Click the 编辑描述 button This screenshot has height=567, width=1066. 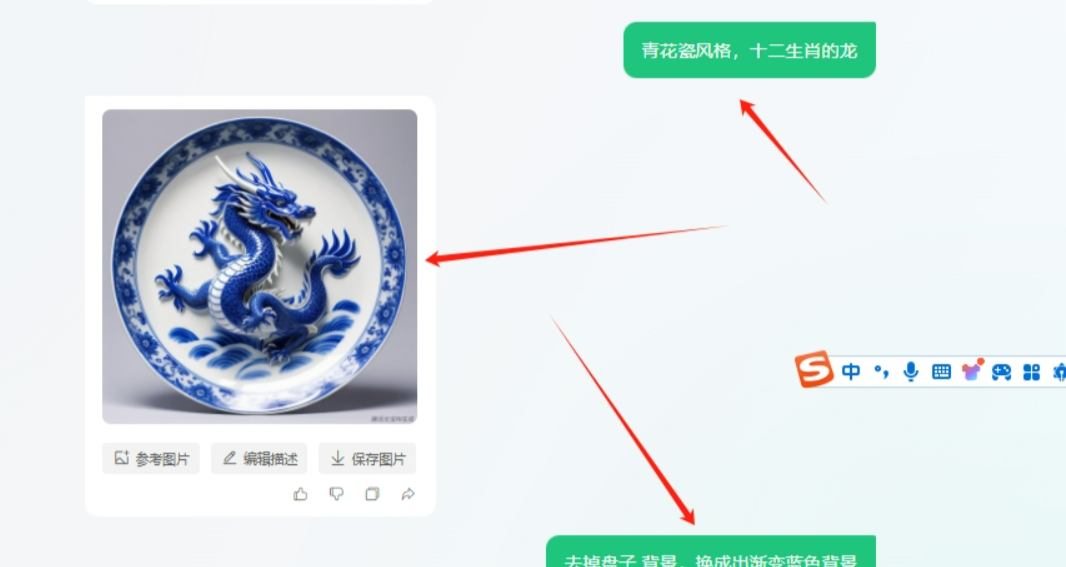(259, 459)
